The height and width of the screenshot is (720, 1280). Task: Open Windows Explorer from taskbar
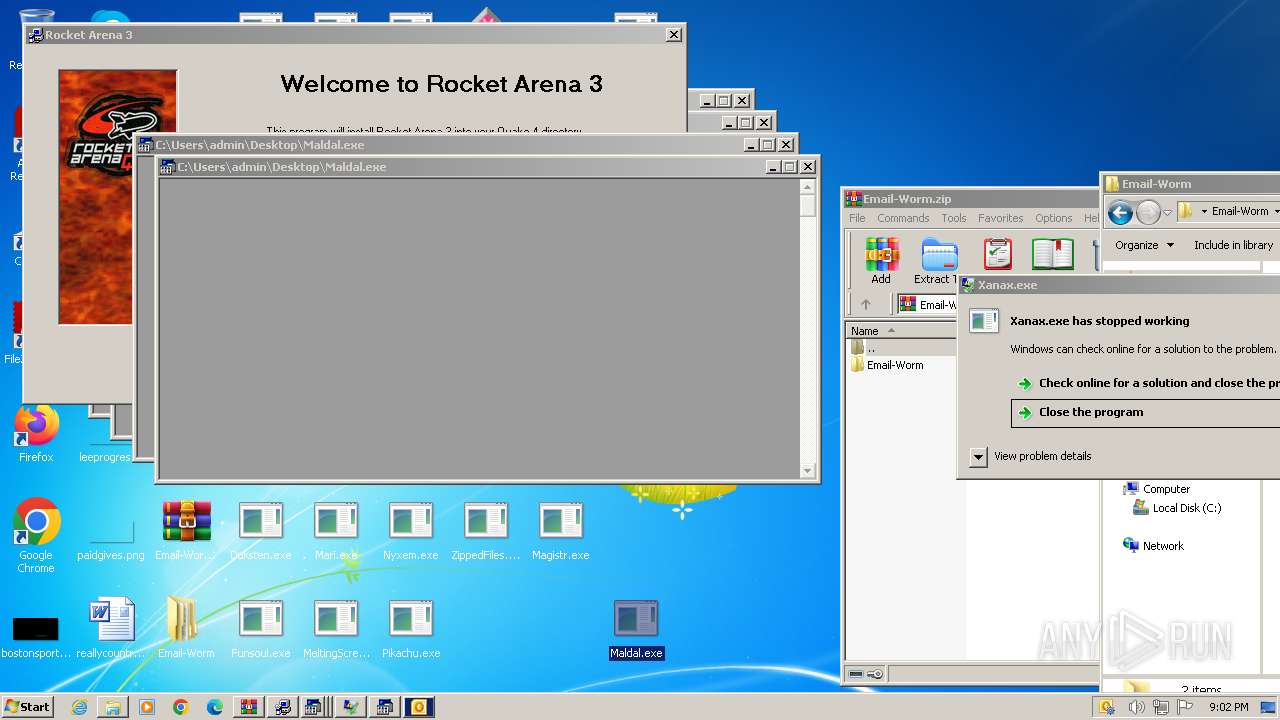point(113,707)
